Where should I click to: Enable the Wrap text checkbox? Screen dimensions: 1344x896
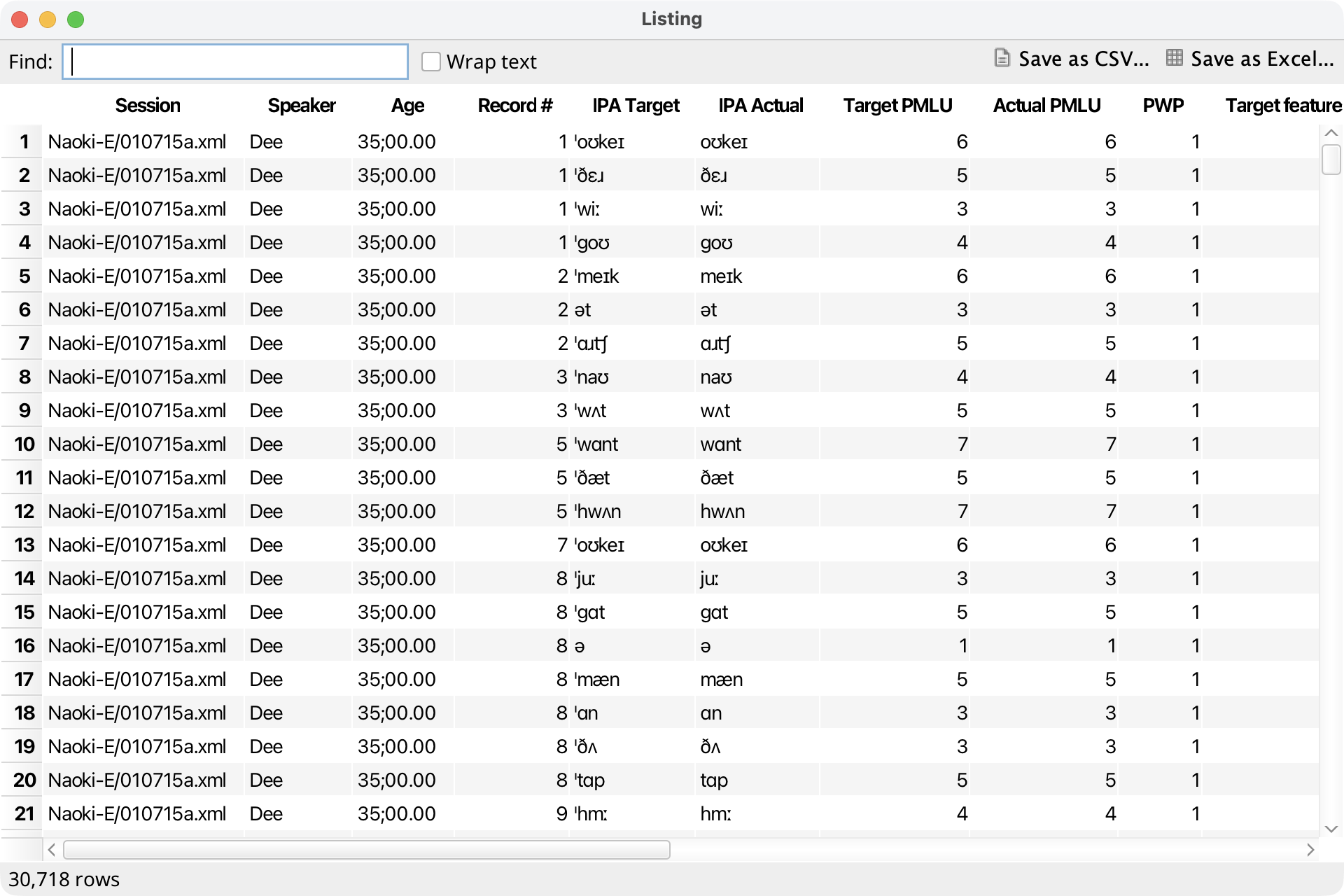click(x=431, y=62)
